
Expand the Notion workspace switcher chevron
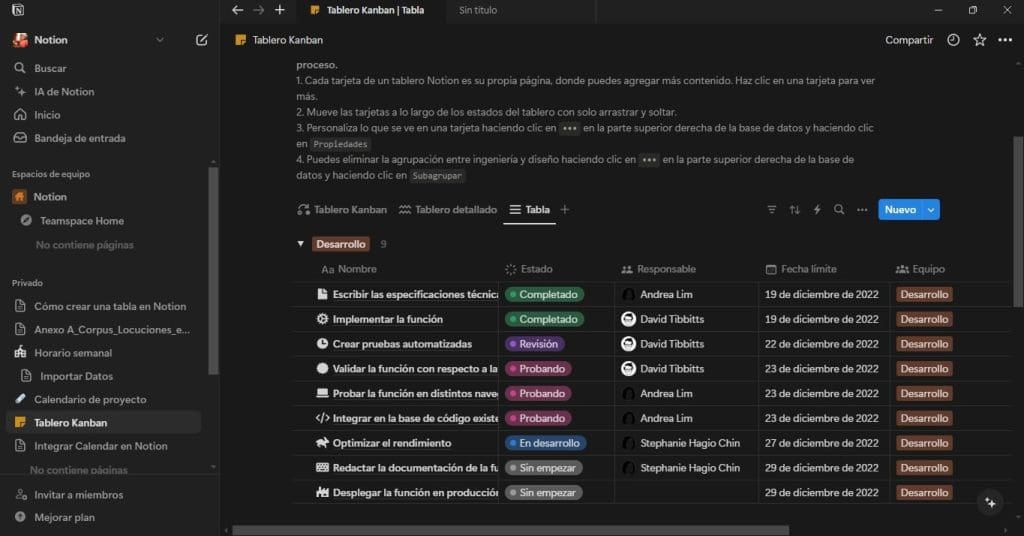click(160, 40)
